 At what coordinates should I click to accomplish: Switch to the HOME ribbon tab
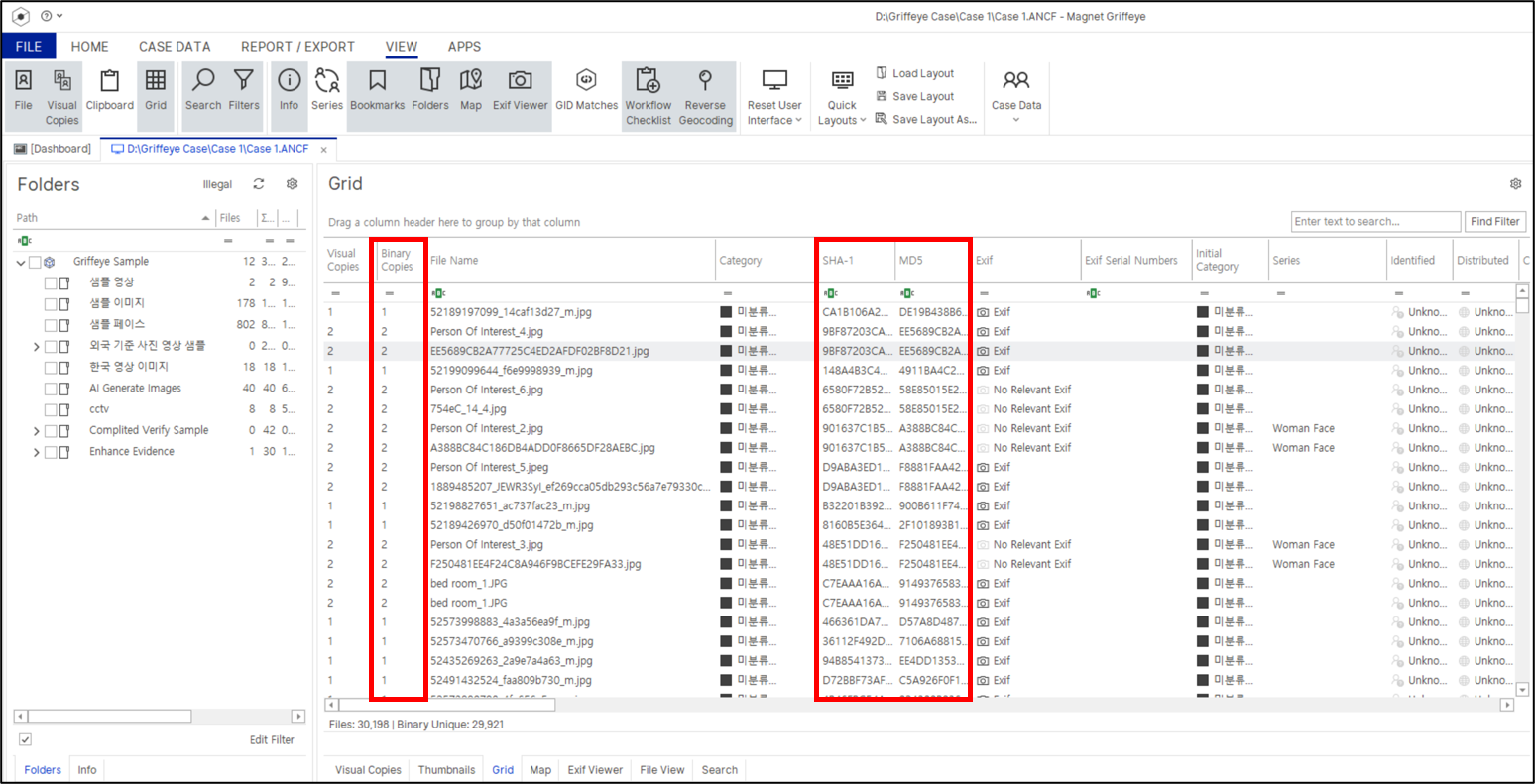(x=89, y=47)
